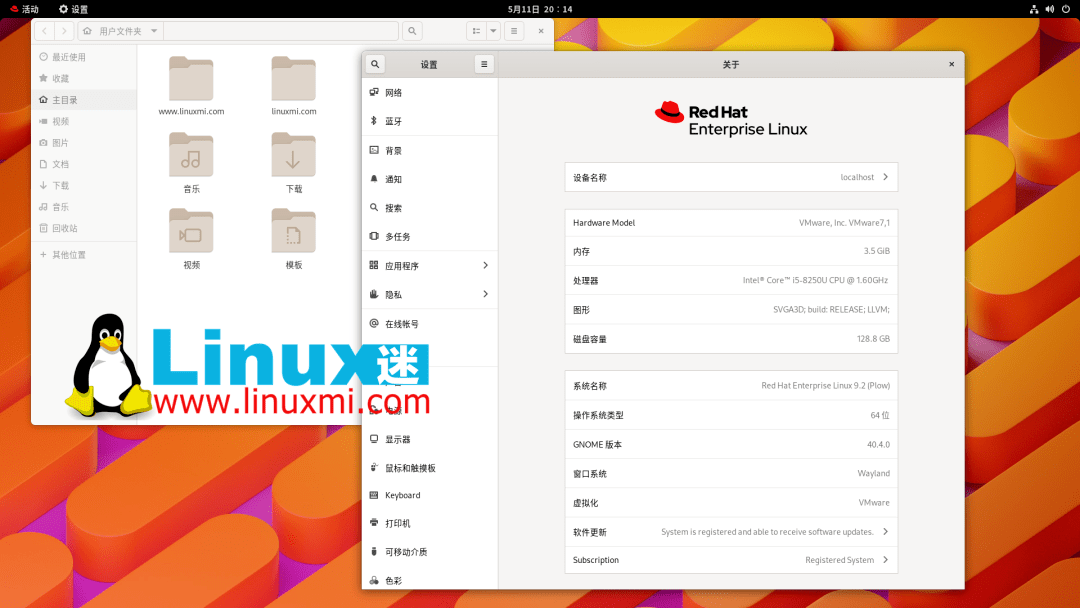Viewport: 1080px width, 608px height.
Task: Select the 下载 downloads folder
Action: click(x=293, y=163)
